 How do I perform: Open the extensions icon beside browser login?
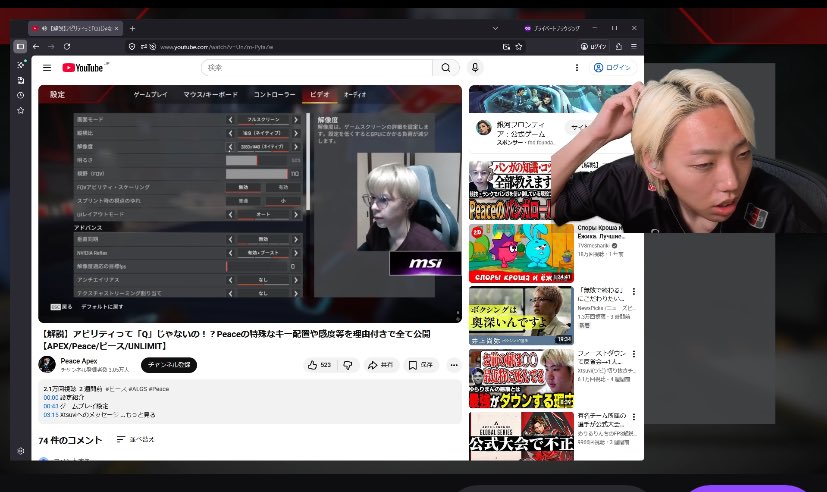coord(619,46)
